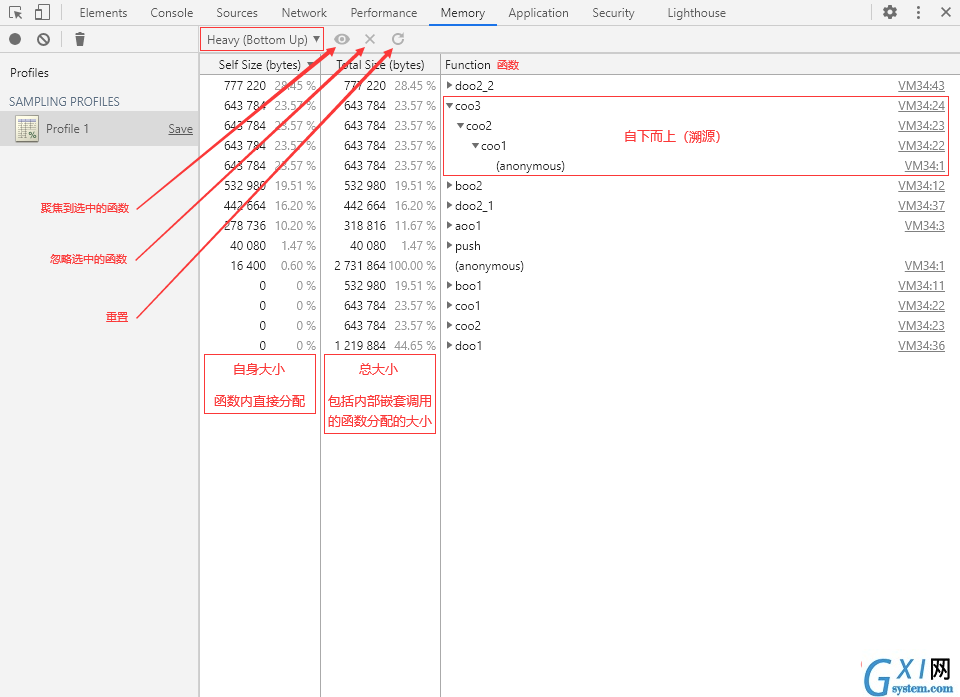Switch to the Security tab
The width and height of the screenshot is (960, 697).
[613, 13]
